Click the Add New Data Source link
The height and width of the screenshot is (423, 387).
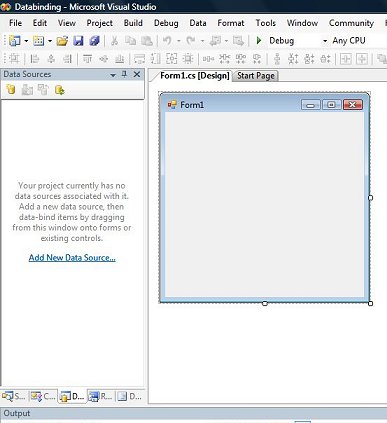click(72, 258)
